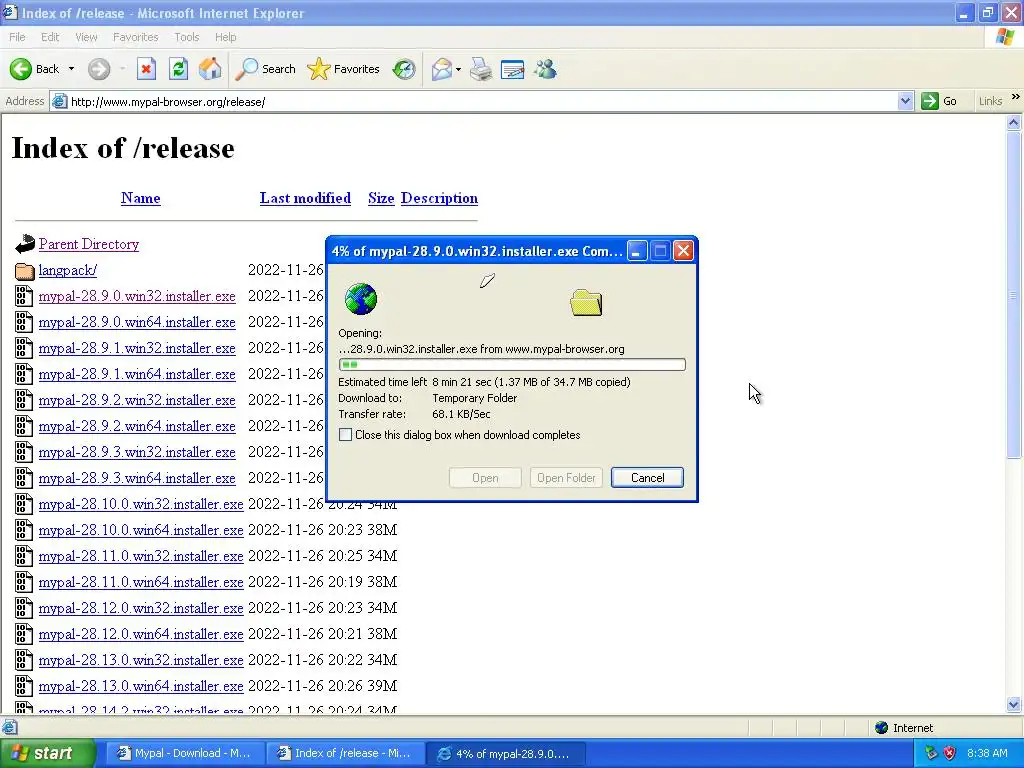Open the Parent Directory link

[x=89, y=244]
